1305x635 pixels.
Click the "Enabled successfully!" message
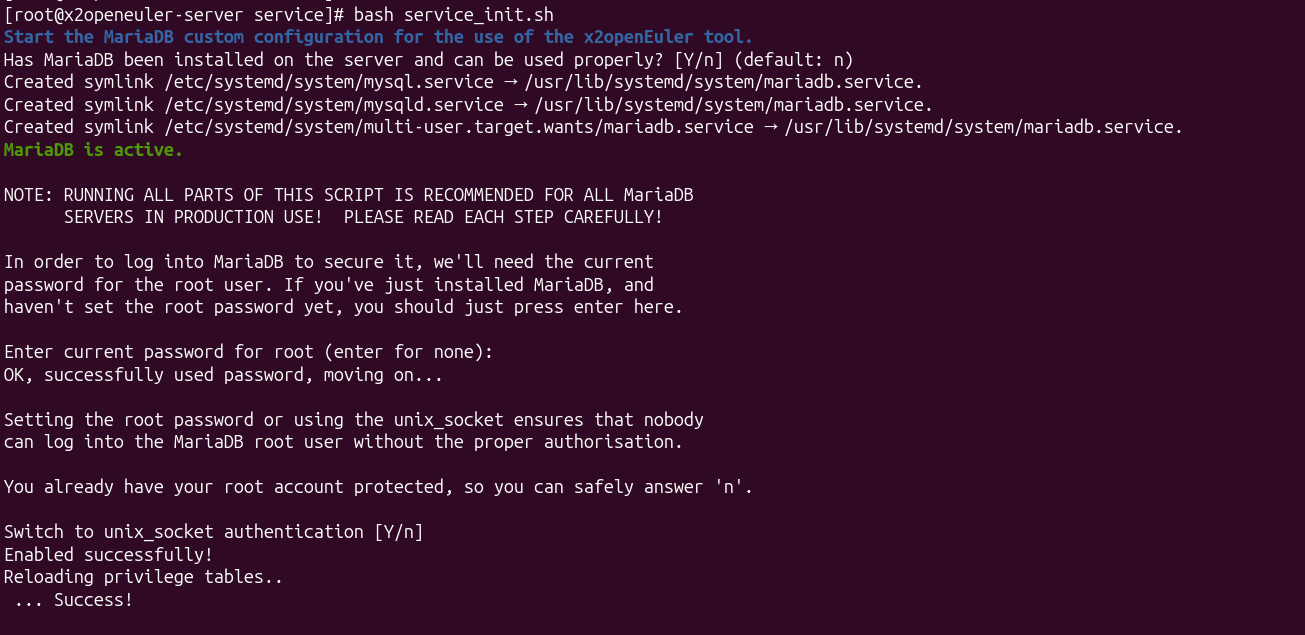pos(108,554)
